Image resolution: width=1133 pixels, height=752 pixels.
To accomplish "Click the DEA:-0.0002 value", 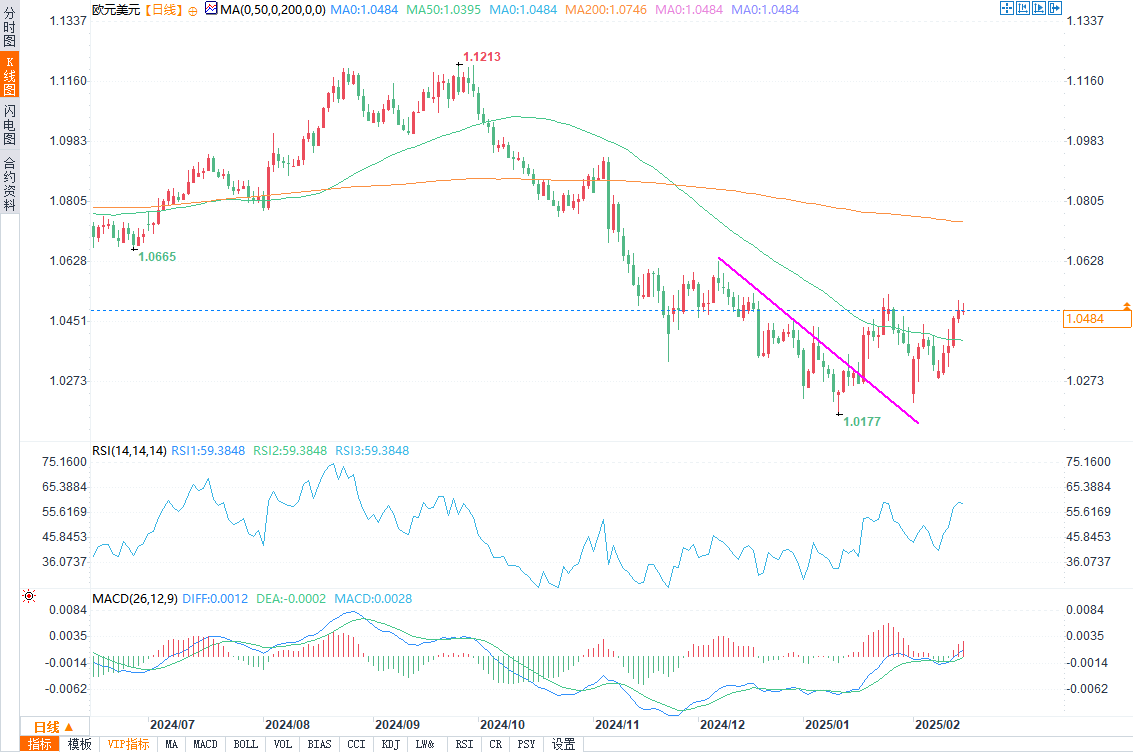I will (x=291, y=599).
